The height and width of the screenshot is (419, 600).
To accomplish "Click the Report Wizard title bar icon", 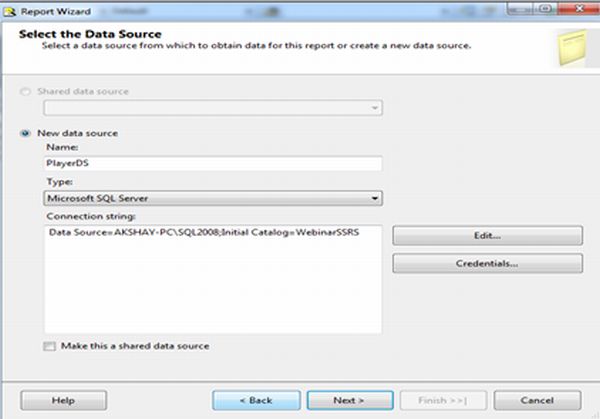I will pyautogui.click(x=8, y=11).
